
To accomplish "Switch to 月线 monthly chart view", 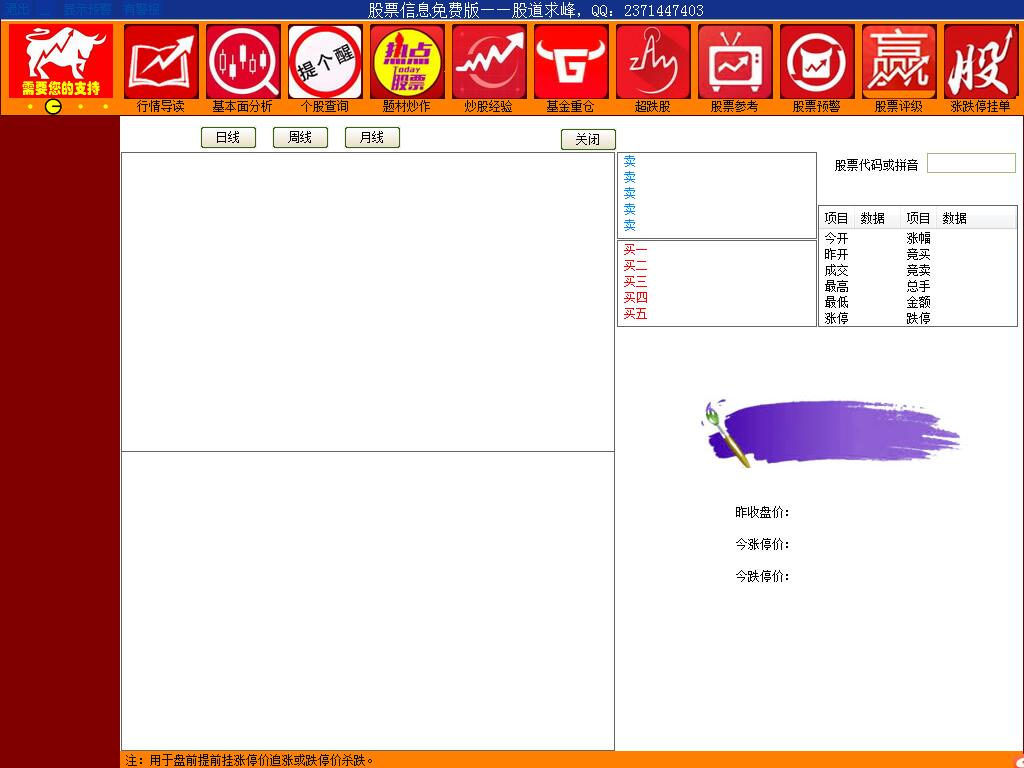I will tap(371, 137).
